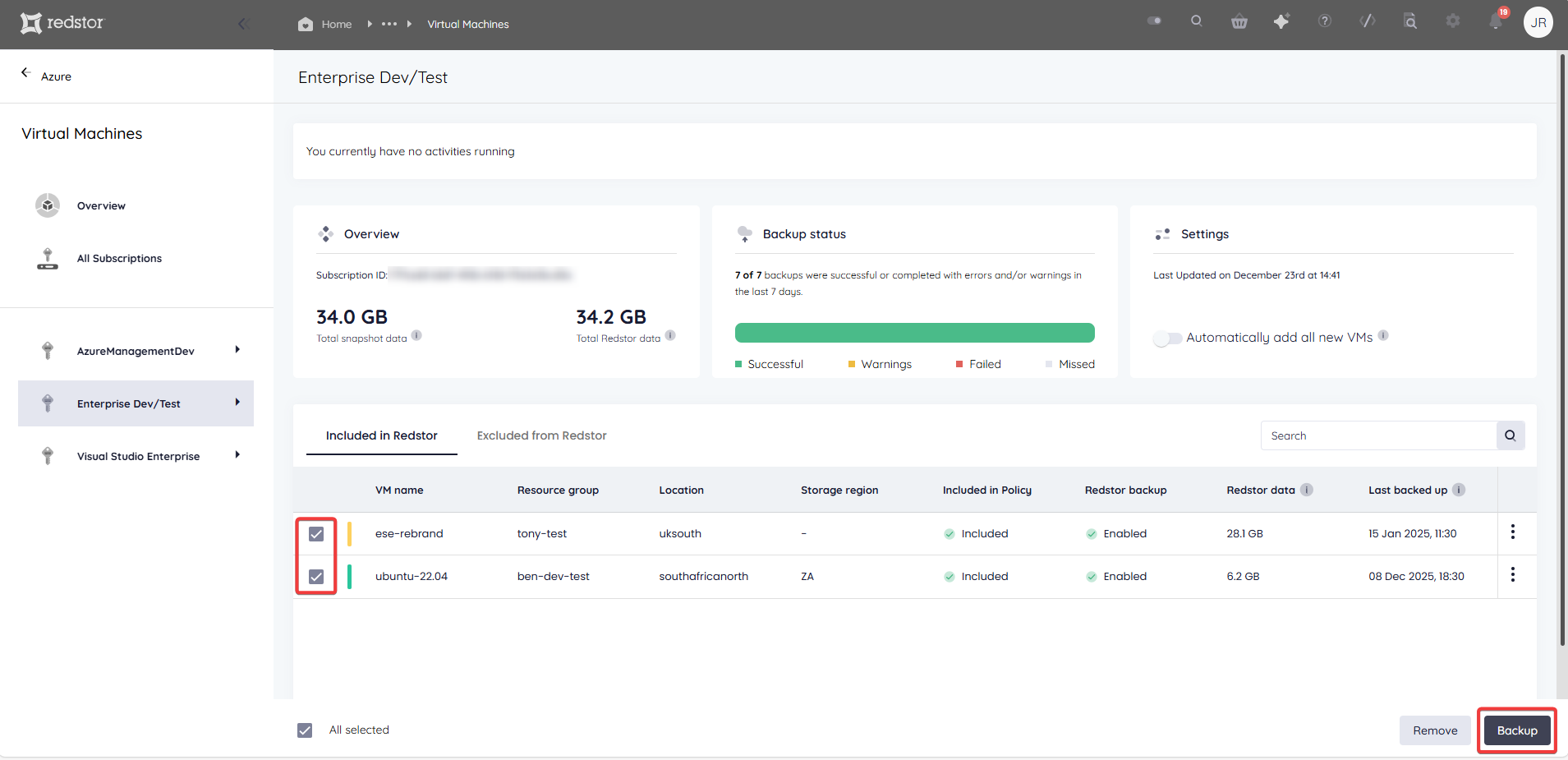Click the Warnings legend item
Image resolution: width=1568 pixels, height=760 pixels.
click(x=880, y=364)
